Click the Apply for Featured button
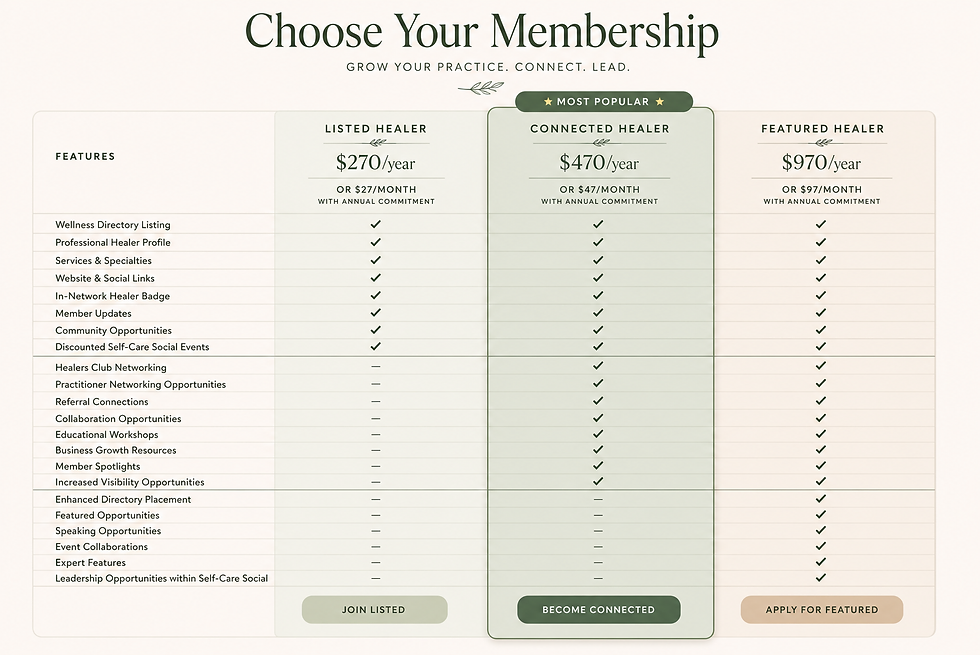This screenshot has width=980, height=655. click(822, 609)
